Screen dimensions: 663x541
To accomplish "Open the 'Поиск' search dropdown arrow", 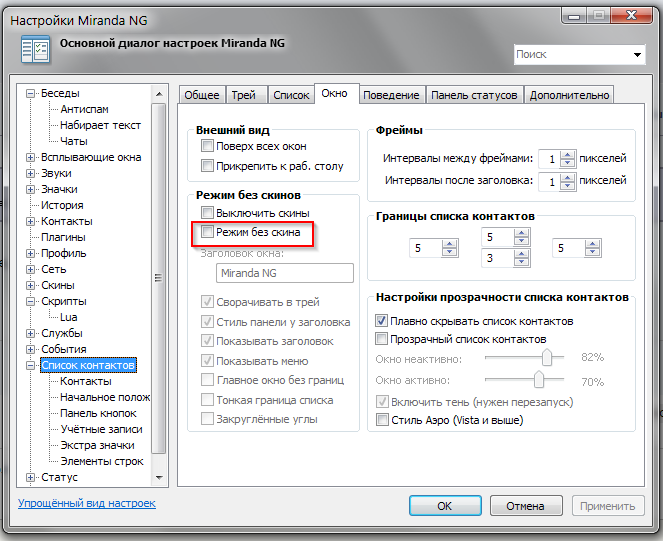I will (x=637, y=55).
